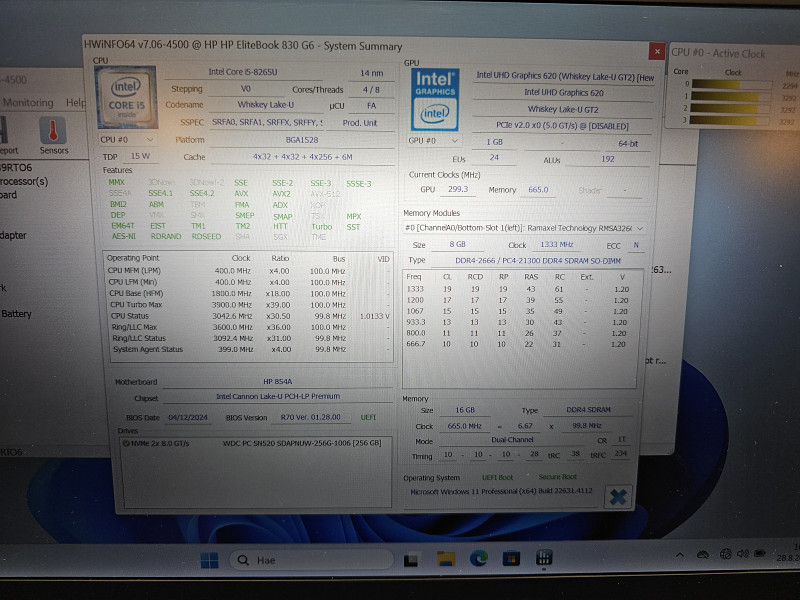Click the battery tray icon

760,553
